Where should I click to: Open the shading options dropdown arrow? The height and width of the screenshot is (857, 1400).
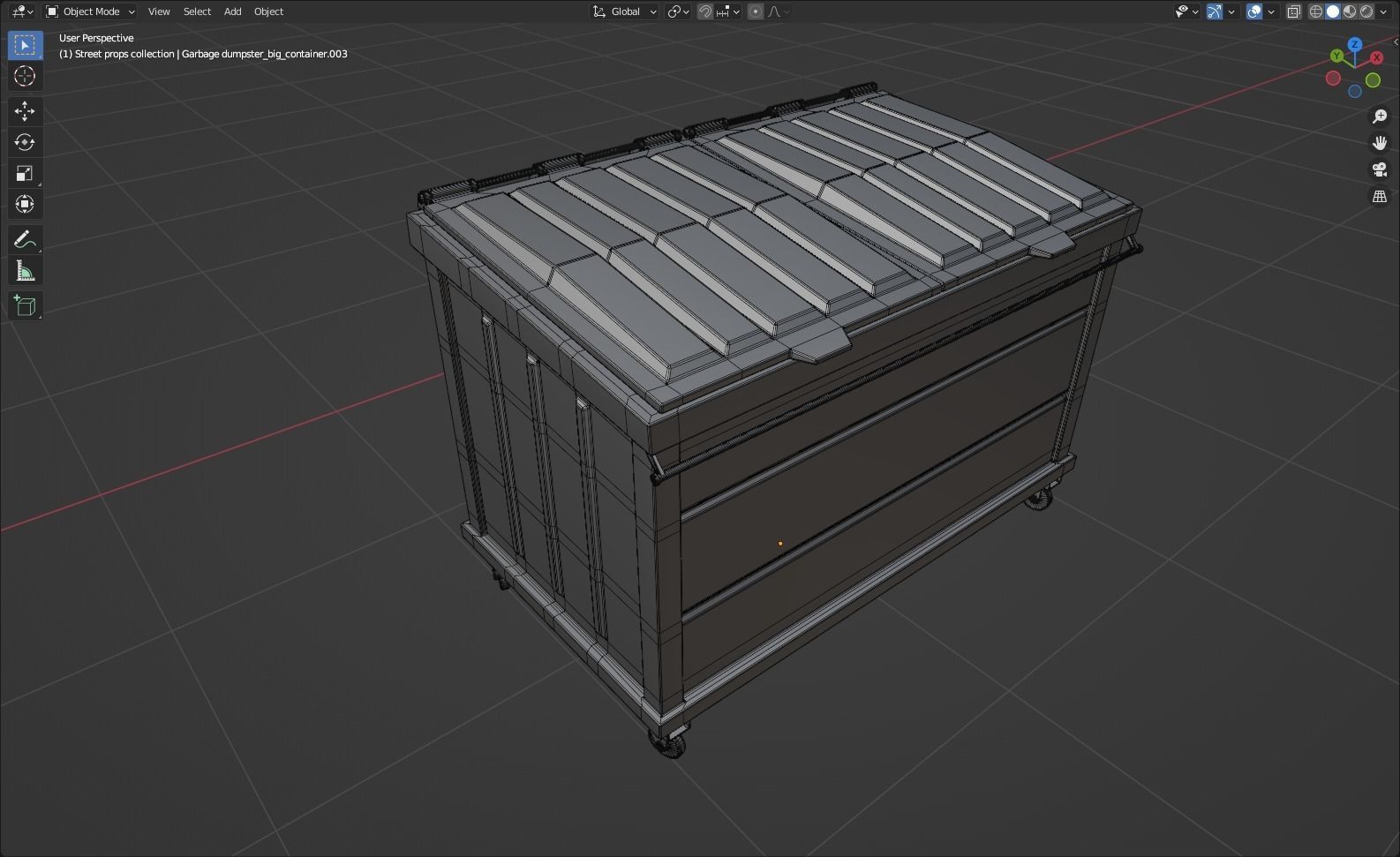click(x=1383, y=11)
